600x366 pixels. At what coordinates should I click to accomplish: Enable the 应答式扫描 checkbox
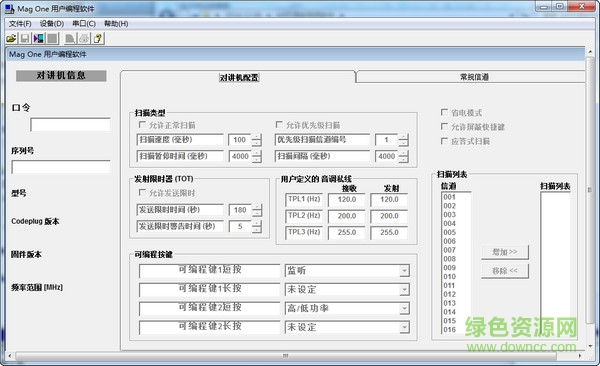[x=444, y=141]
